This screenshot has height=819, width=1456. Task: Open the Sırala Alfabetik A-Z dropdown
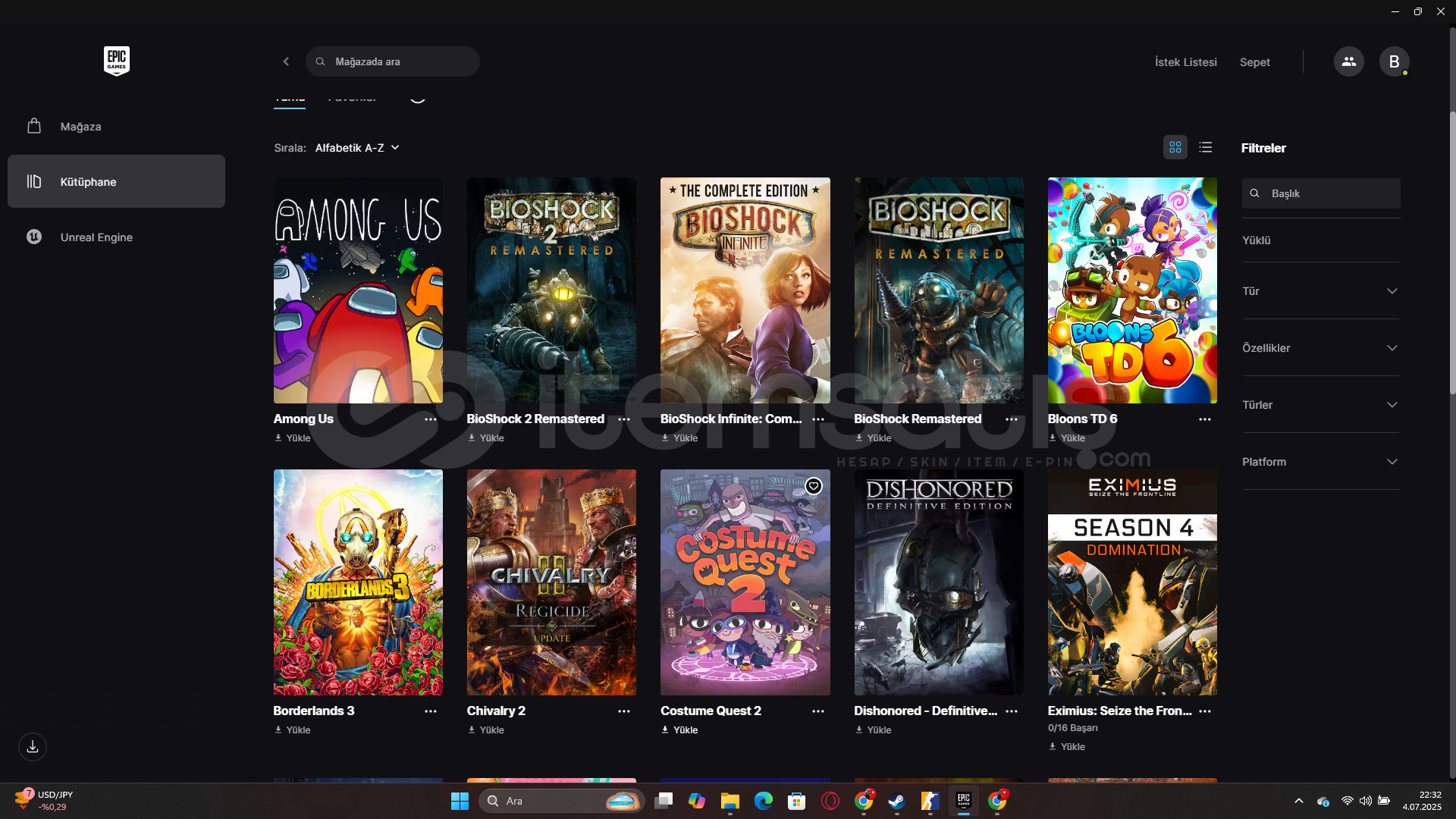357,148
